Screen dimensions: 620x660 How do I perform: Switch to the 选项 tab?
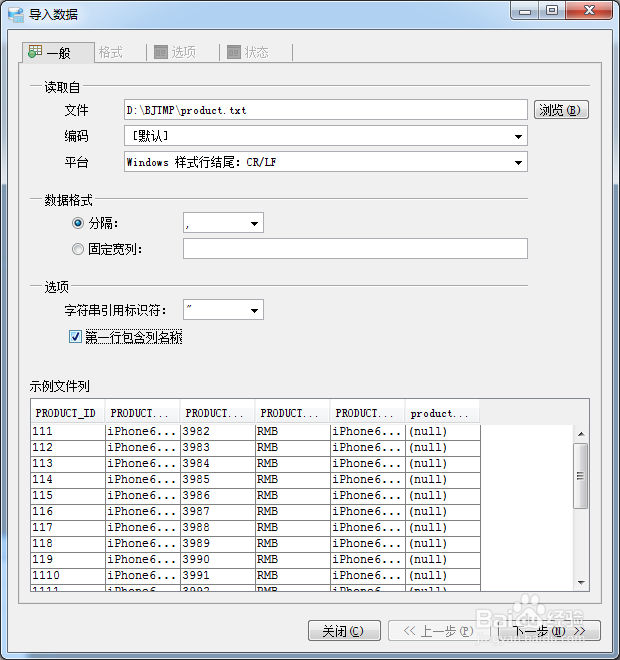click(183, 52)
